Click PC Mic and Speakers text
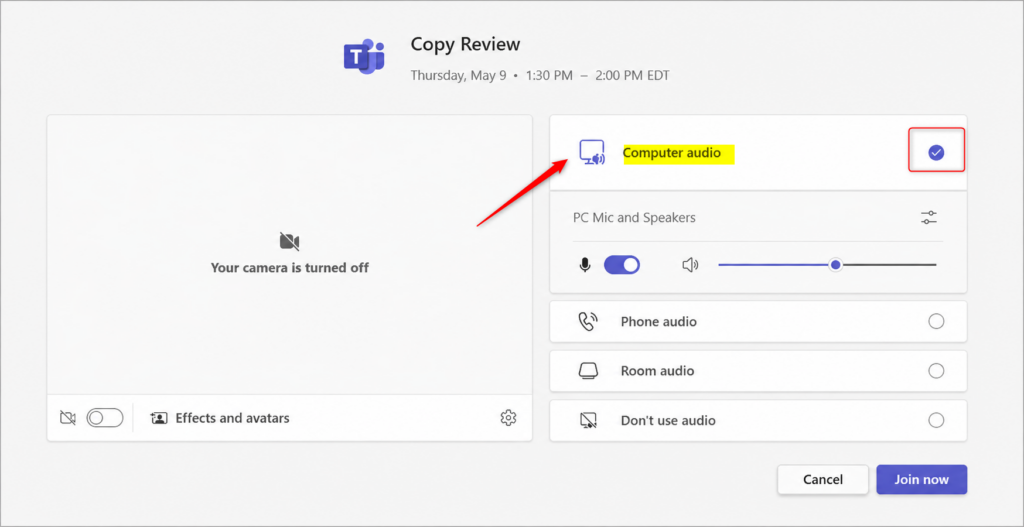Viewport: 1024px width, 527px height. click(634, 217)
